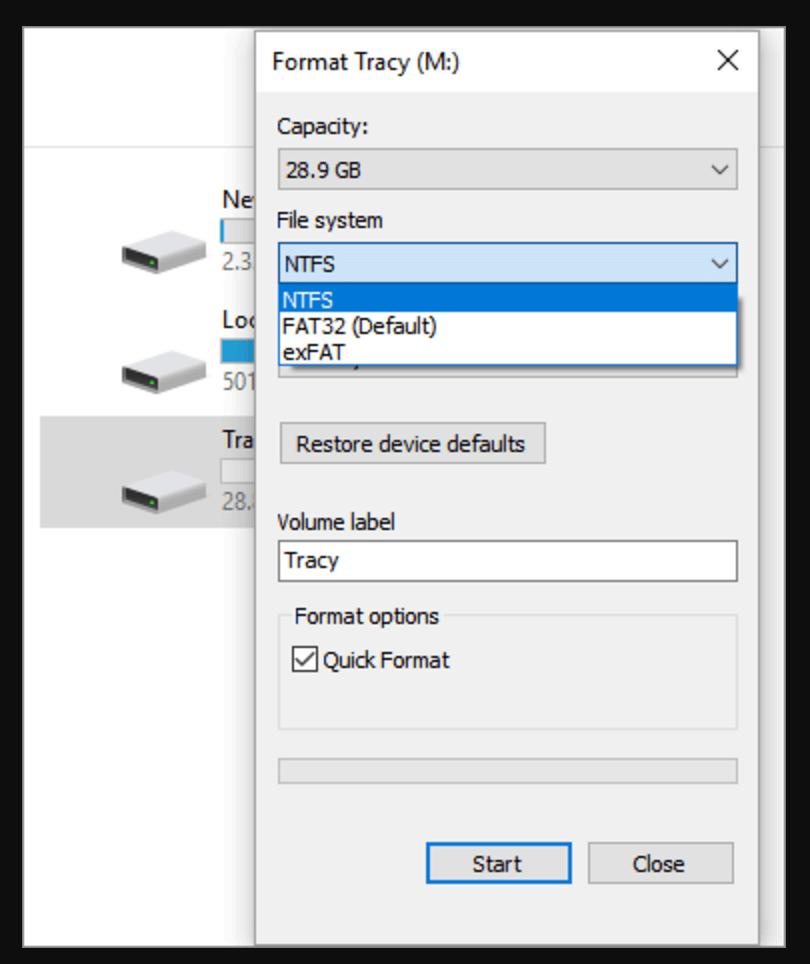
Task: Click the Tracy drive usage bar
Action: coord(240,470)
